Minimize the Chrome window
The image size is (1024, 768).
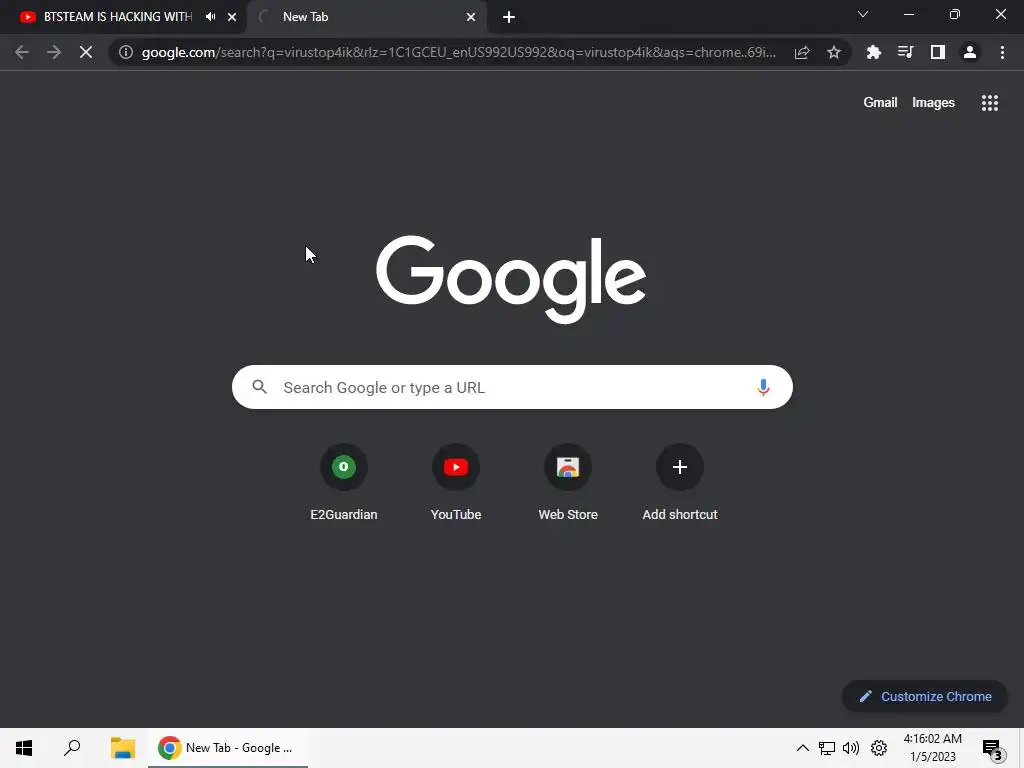coord(908,14)
